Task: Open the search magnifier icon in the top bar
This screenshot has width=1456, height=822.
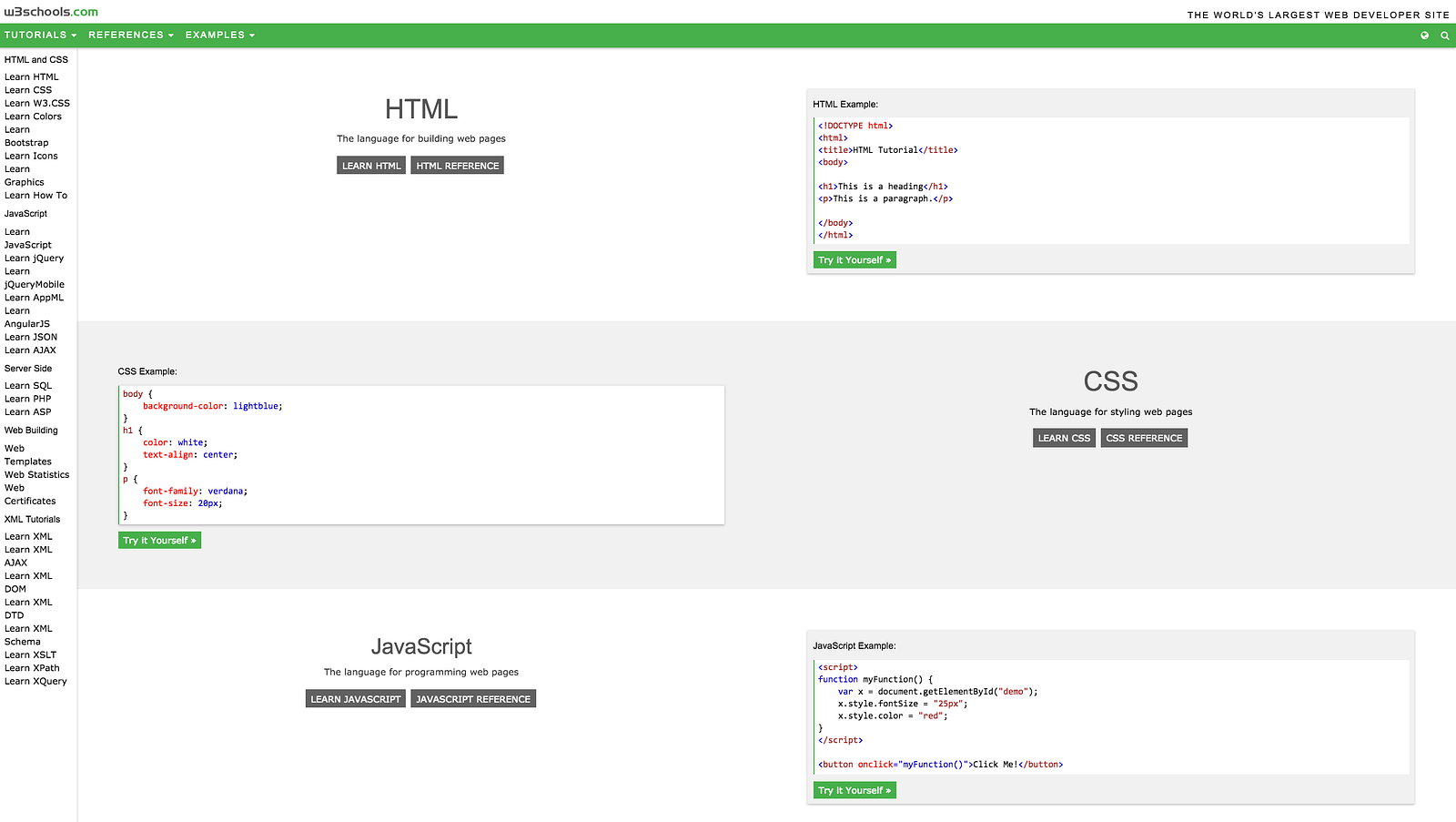Action: 1444,36
